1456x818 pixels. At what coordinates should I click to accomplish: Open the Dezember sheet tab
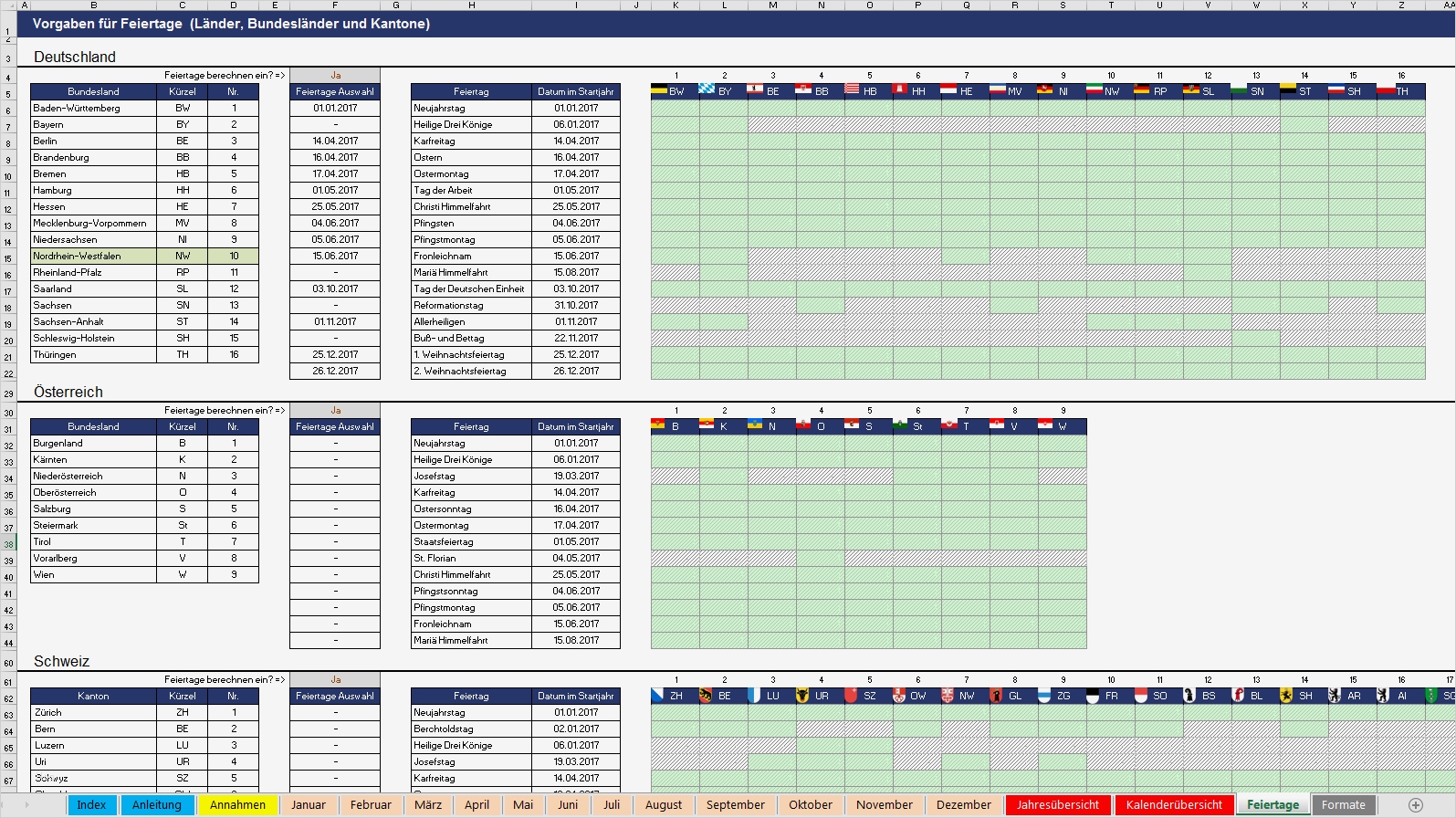click(x=964, y=804)
